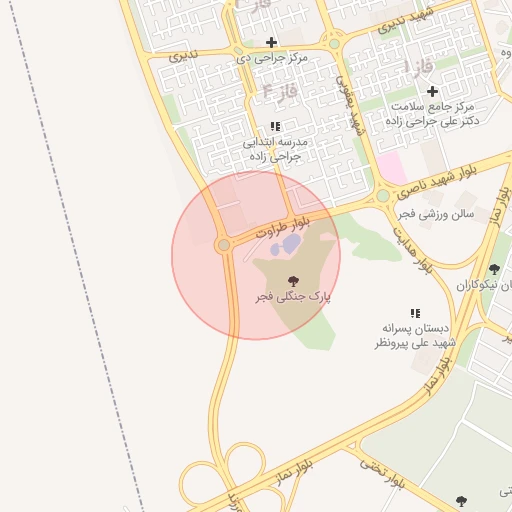512x512 pixels.
Task: Click the blue pond inside the red circle
Action: point(286,245)
